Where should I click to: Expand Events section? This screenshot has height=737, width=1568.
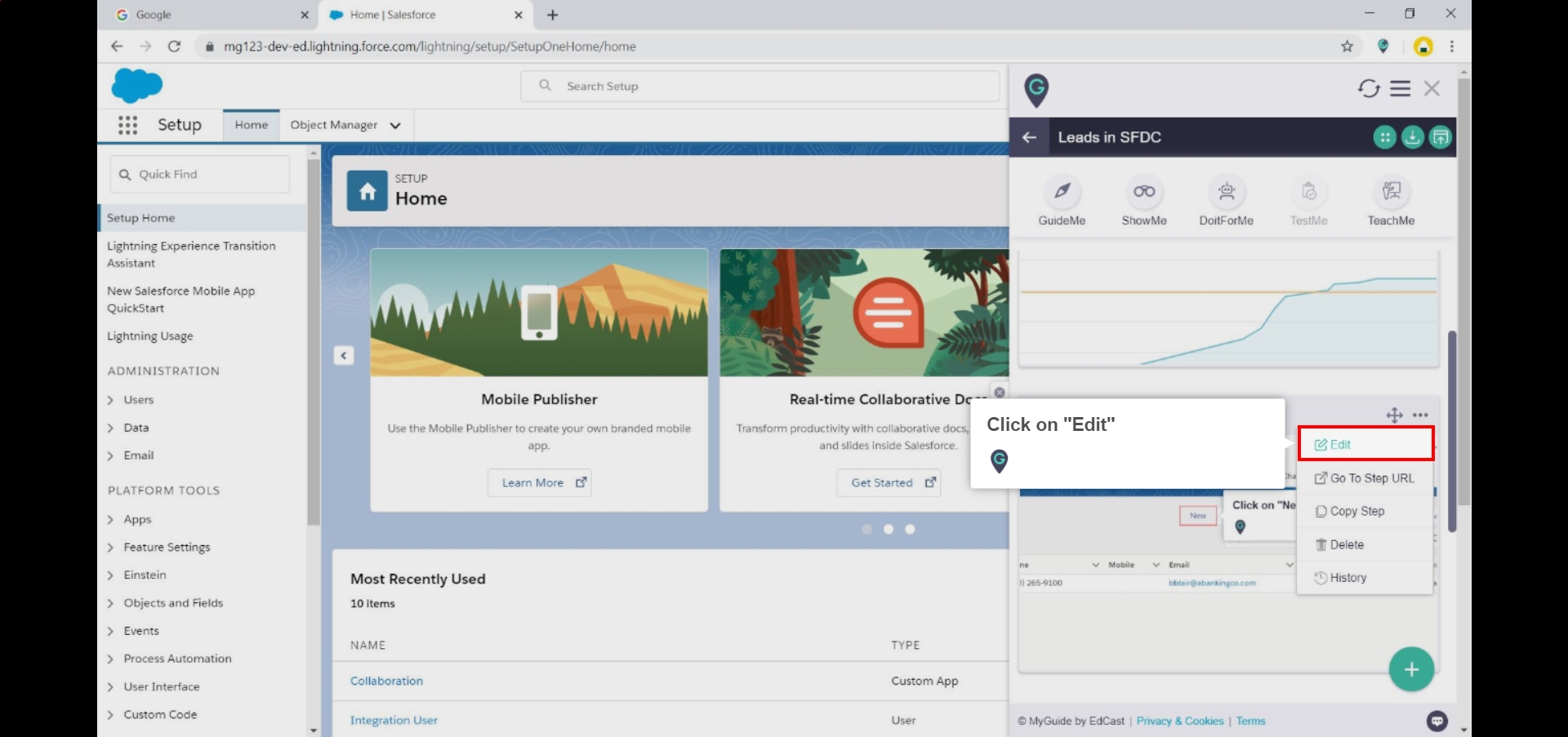[x=110, y=631]
